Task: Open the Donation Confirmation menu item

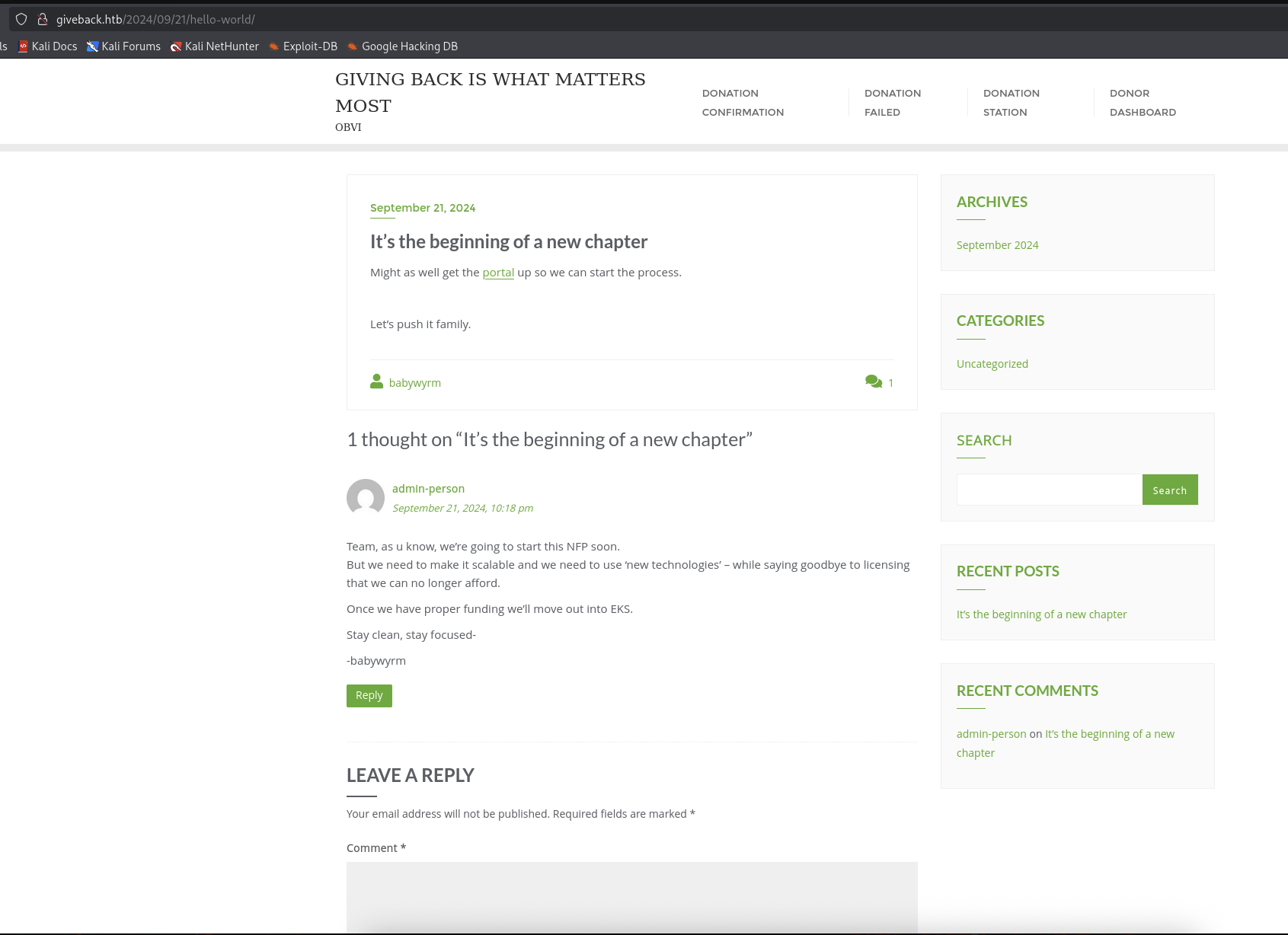Action: point(743,103)
